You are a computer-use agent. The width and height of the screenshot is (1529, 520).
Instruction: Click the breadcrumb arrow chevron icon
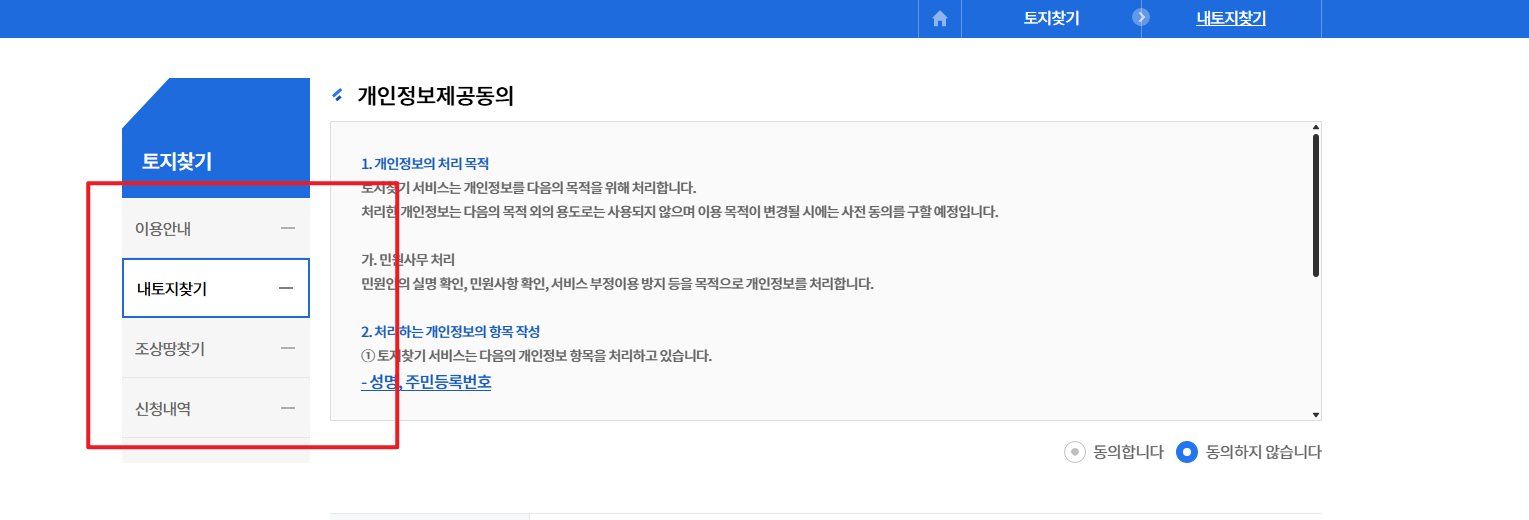click(1142, 17)
